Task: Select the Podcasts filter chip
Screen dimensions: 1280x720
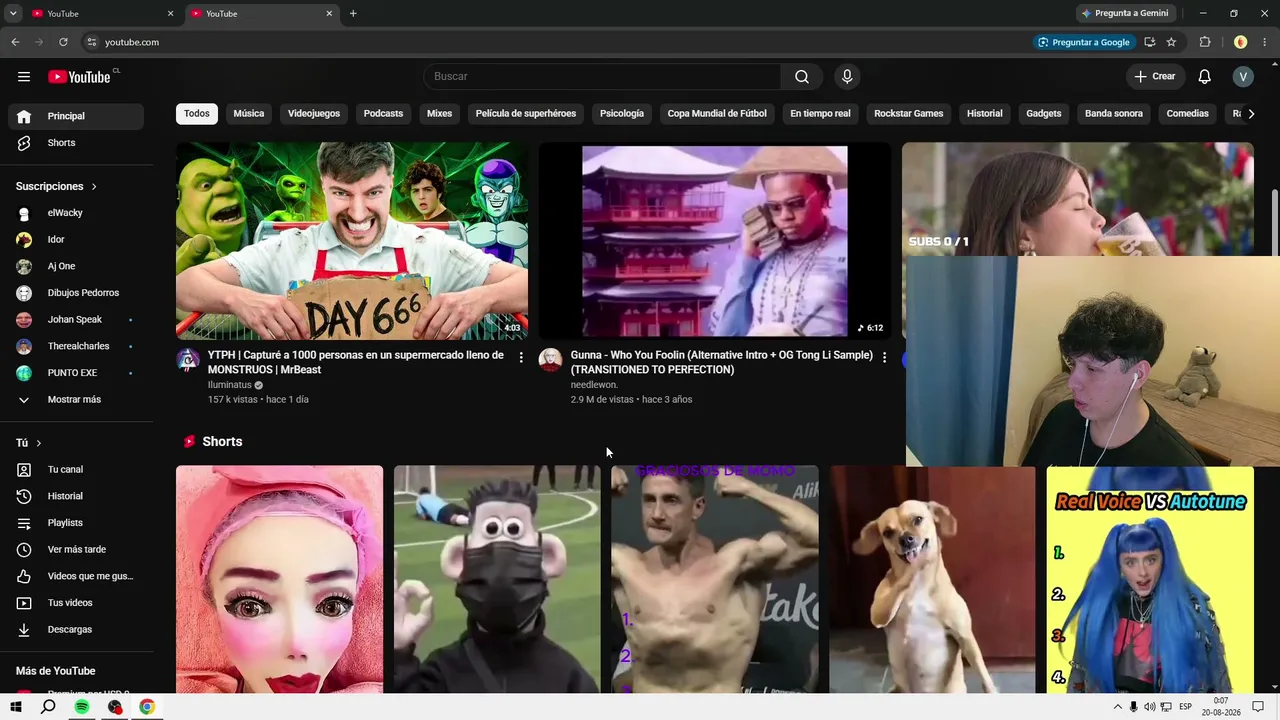Action: 383,114
